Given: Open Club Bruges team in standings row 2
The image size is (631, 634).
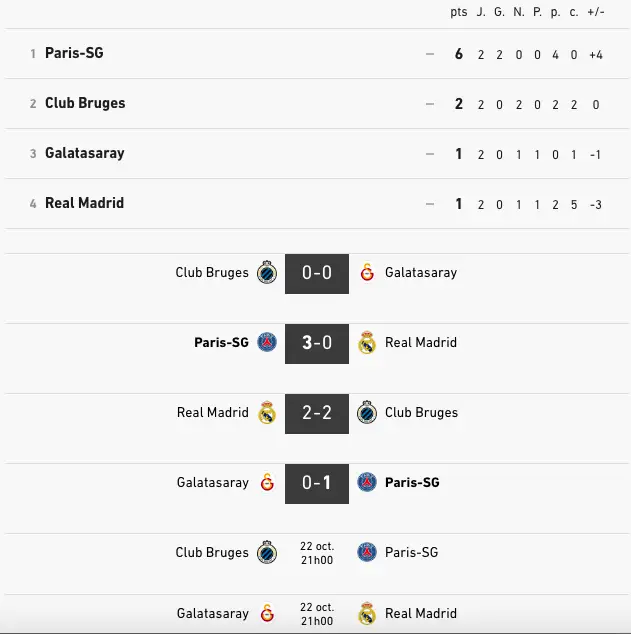Looking at the screenshot, I should click(x=85, y=103).
